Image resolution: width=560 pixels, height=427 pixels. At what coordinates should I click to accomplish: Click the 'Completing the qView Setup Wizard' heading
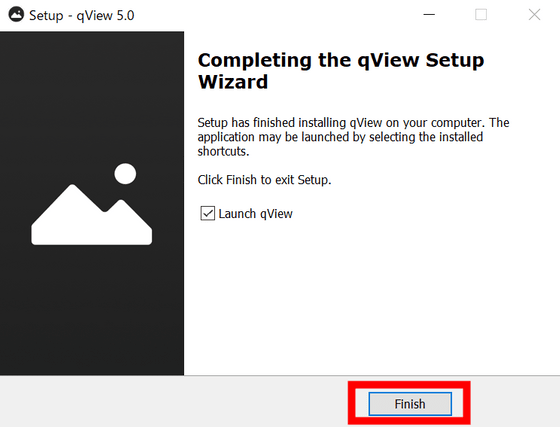(341, 71)
